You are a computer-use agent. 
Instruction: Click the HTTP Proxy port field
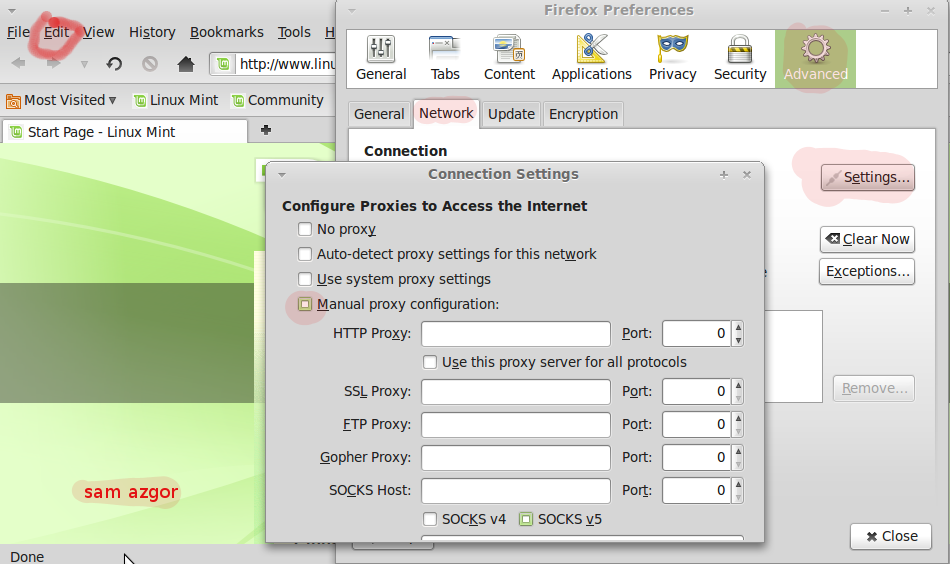pyautogui.click(x=697, y=334)
